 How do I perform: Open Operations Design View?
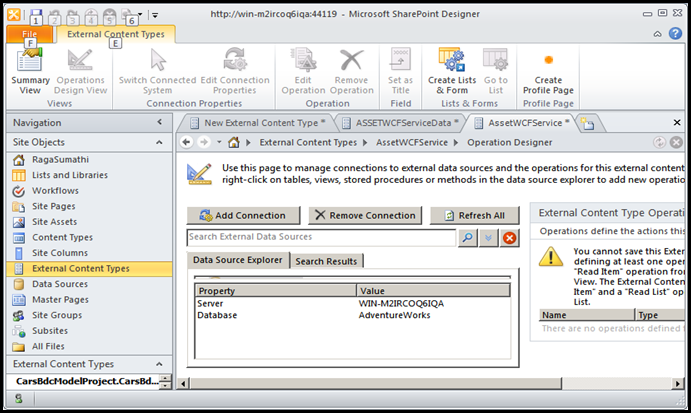[x=80, y=72]
